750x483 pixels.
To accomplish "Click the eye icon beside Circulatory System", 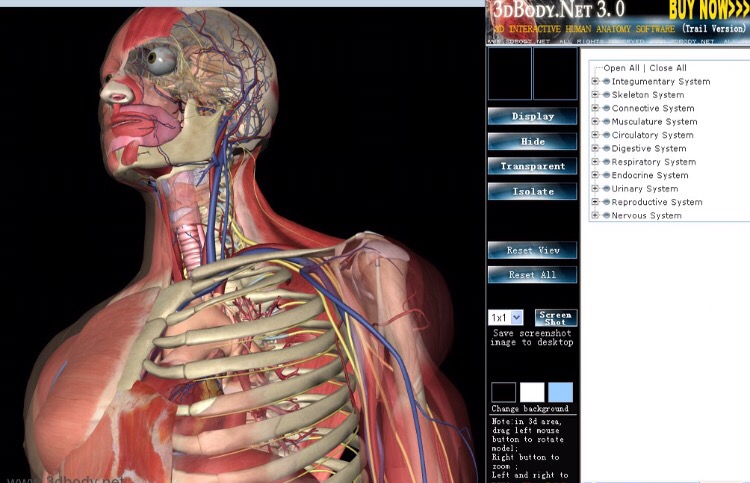I will [x=606, y=135].
